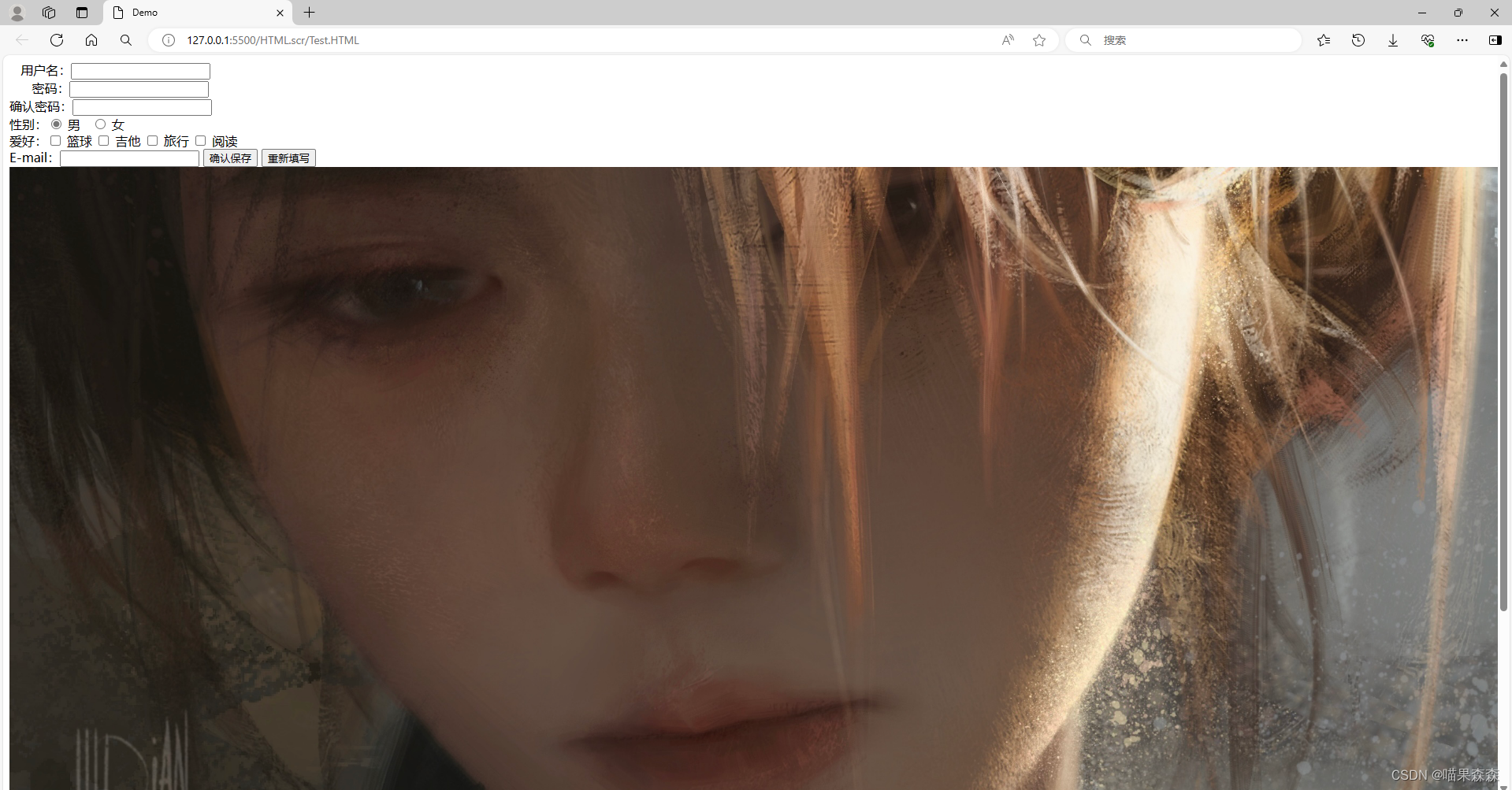
Task: Select the Demo browser tab
Action: coord(198,13)
